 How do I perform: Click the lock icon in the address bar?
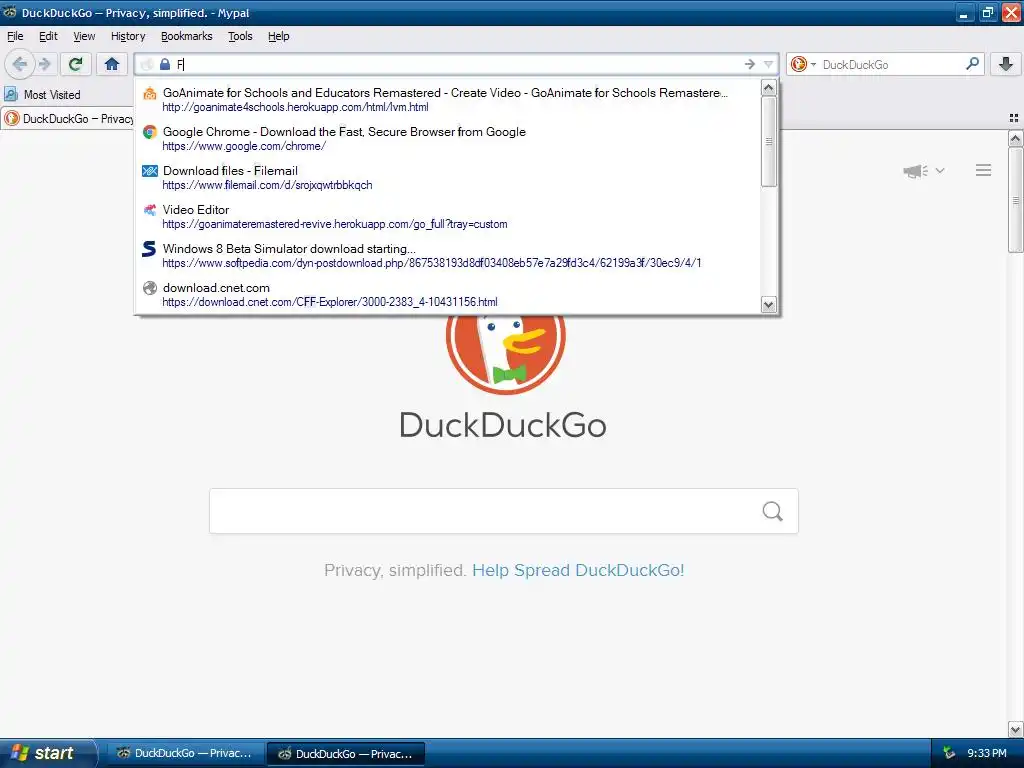[x=165, y=64]
